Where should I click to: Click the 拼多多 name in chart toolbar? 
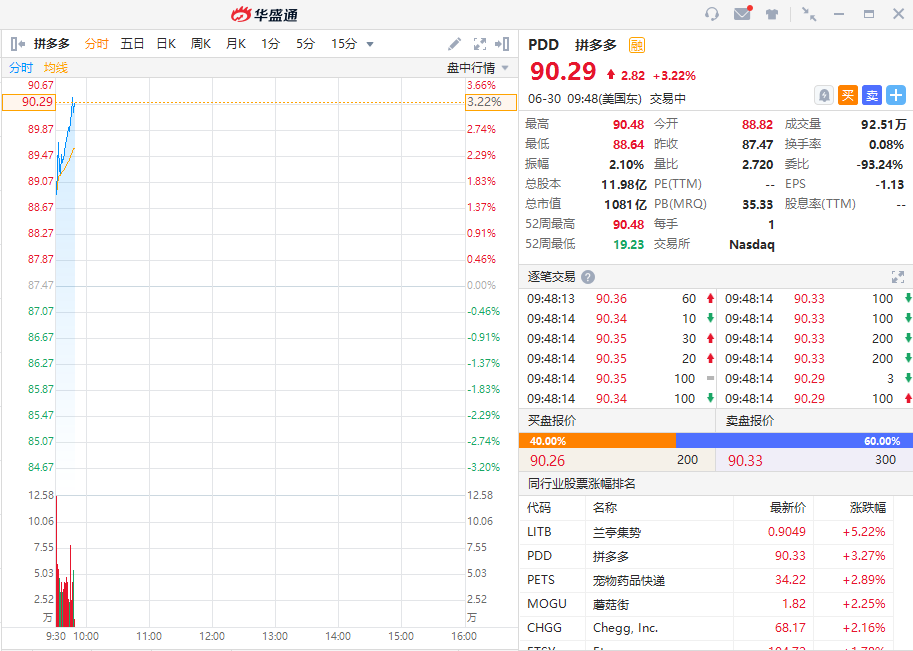52,44
